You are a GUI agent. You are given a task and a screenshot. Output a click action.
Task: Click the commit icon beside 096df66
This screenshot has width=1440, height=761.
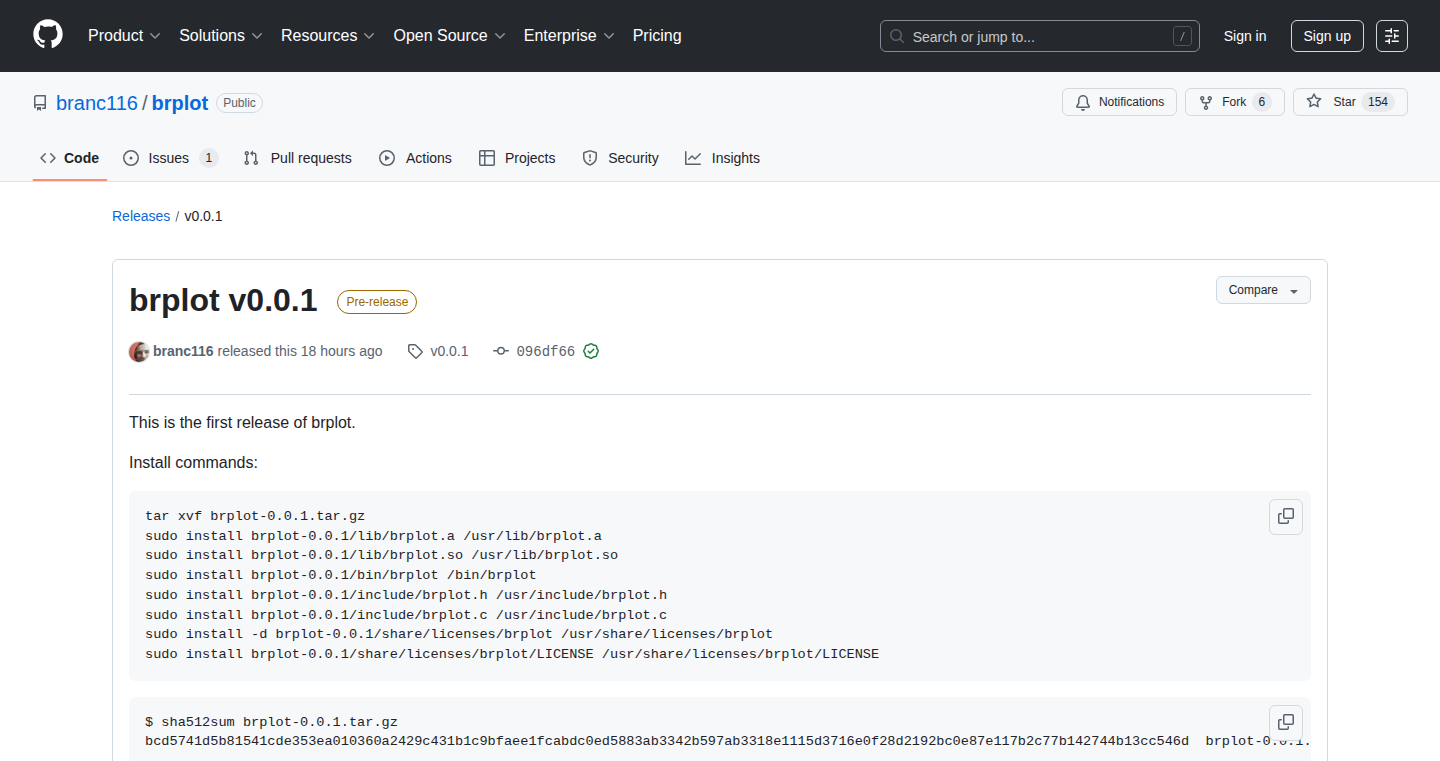click(501, 351)
